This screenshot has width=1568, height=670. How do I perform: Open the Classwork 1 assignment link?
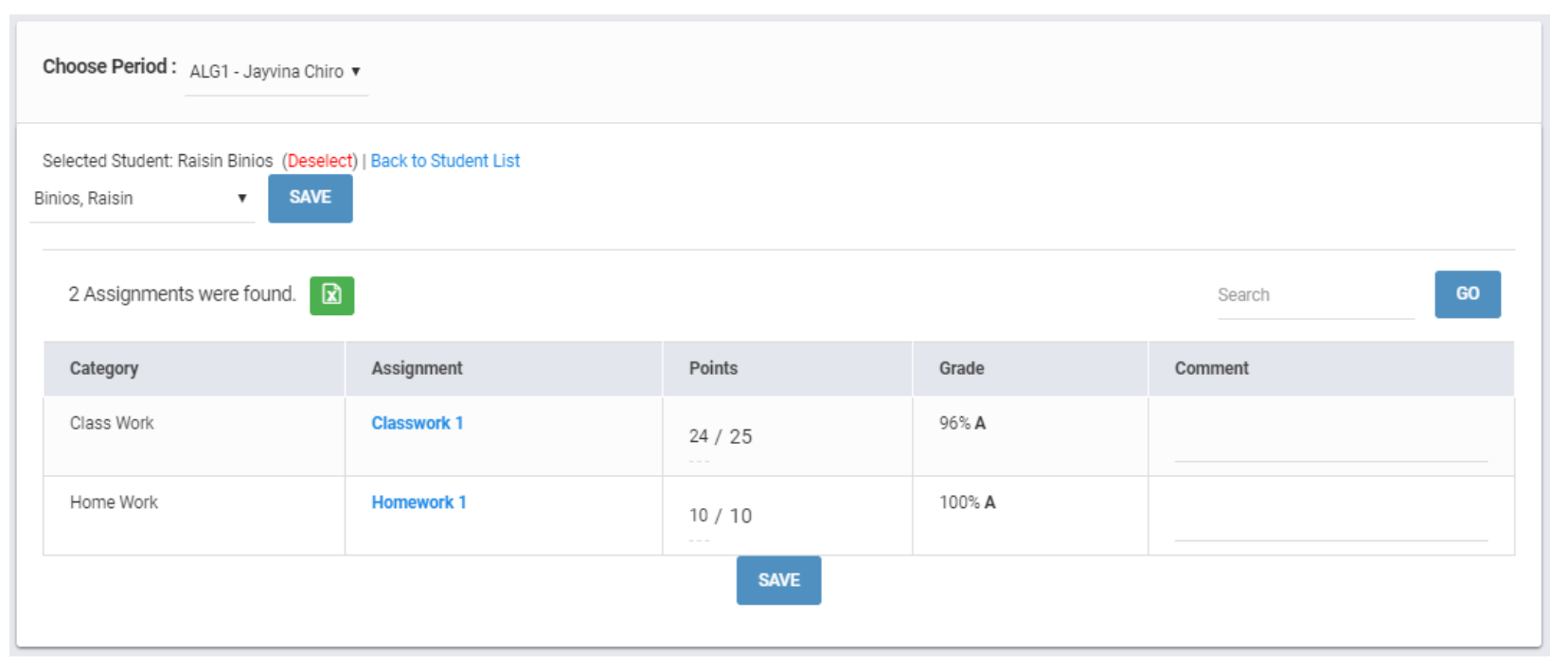(417, 423)
